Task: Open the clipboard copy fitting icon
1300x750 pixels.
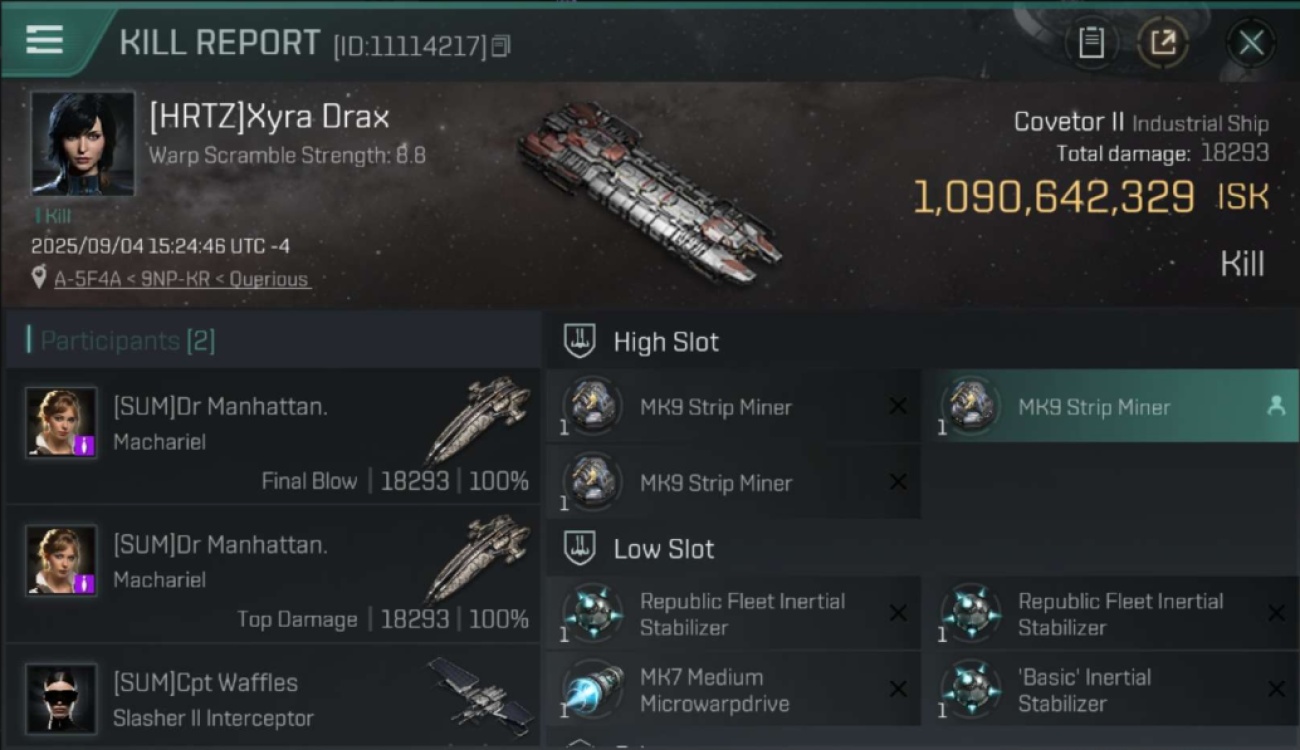Action: point(1091,43)
